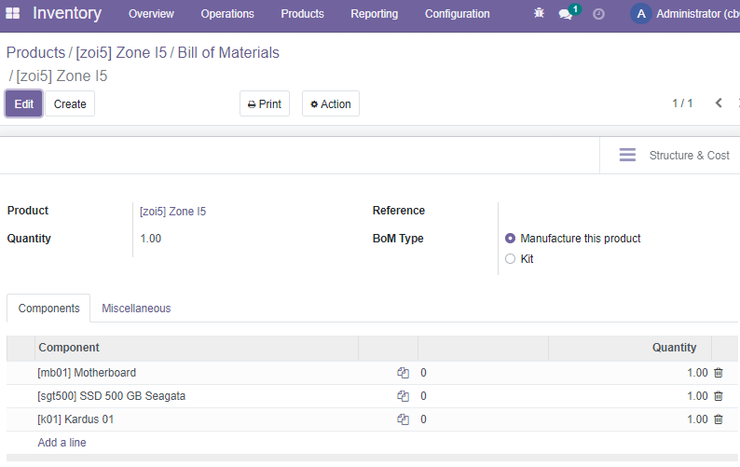The image size is (740, 467).
Task: Open the activities clock icon
Action: [598, 14]
